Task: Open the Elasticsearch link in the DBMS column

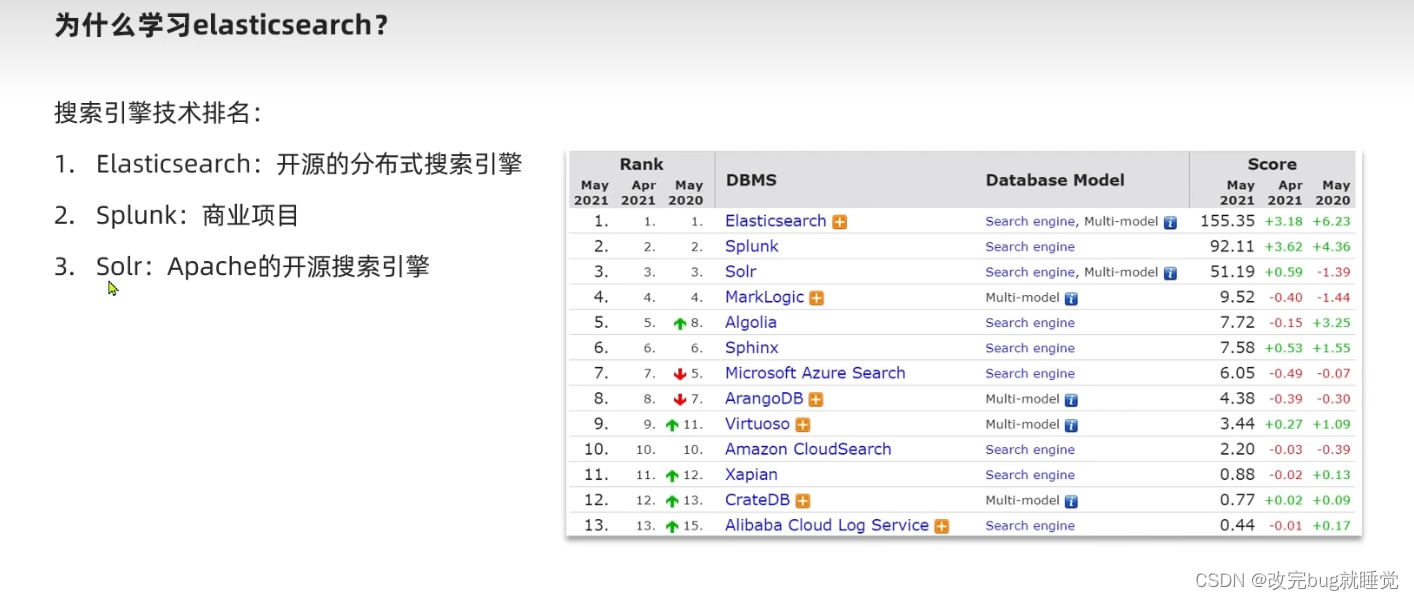Action: tap(775, 221)
